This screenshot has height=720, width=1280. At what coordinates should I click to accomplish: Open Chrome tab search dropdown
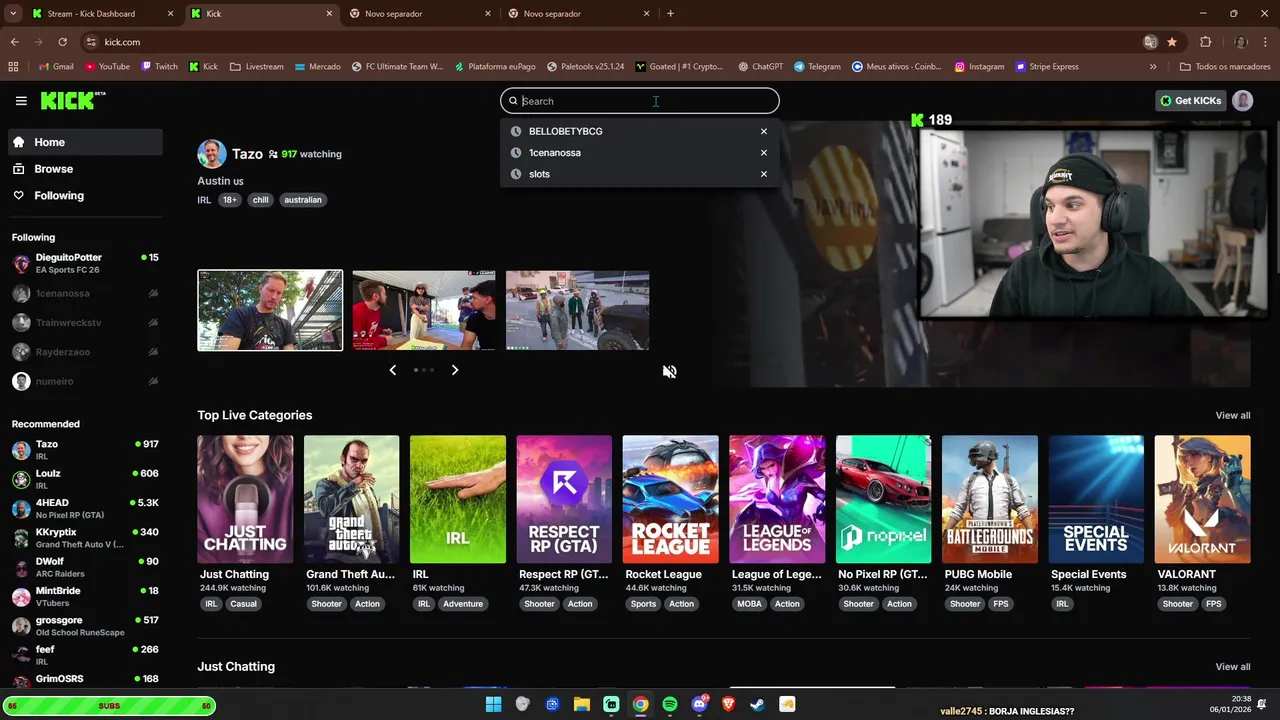click(13, 13)
